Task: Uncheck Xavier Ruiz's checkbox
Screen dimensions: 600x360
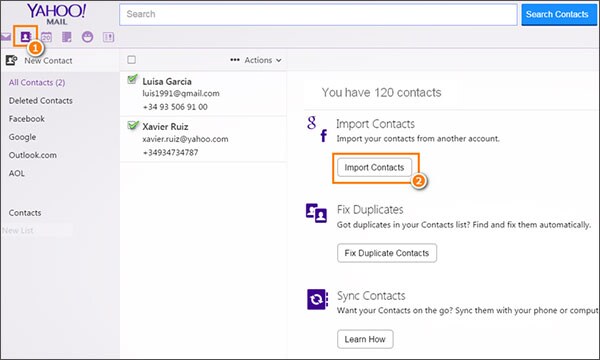Action: tap(133, 125)
